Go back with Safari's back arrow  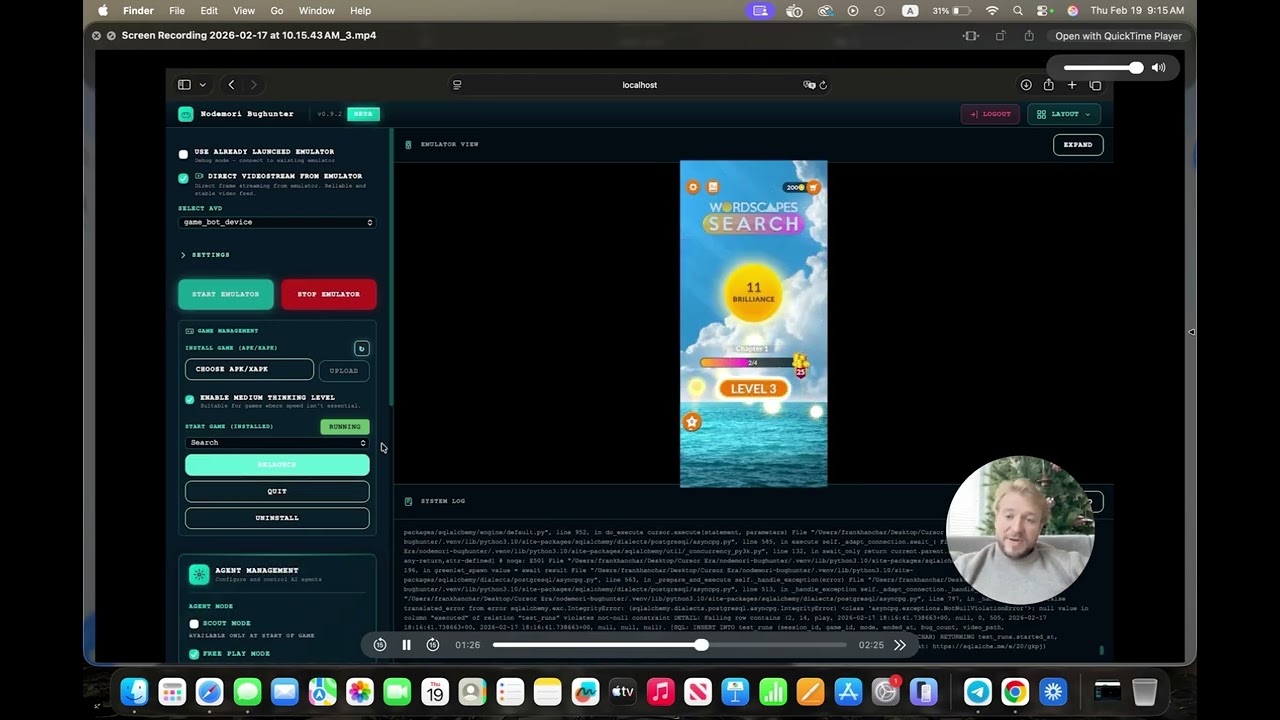tap(231, 85)
